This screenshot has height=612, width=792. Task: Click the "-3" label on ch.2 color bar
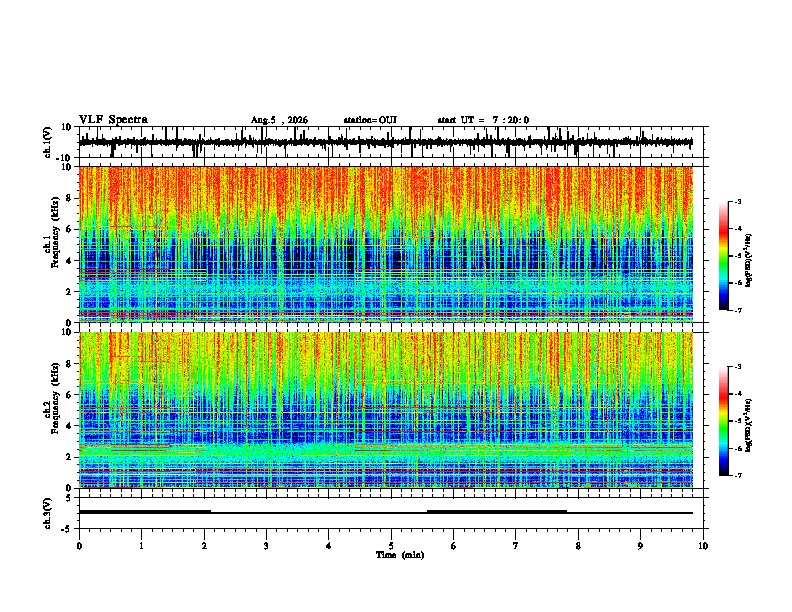[737, 367]
